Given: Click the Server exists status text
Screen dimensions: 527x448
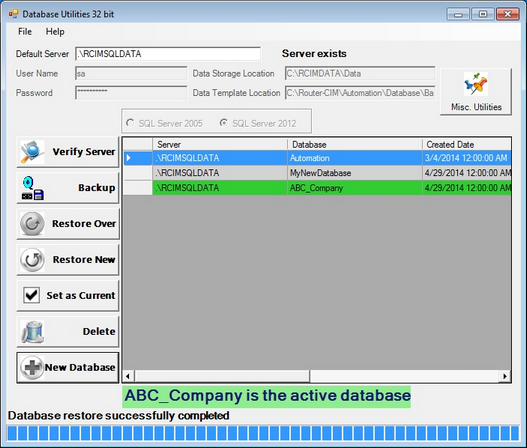Looking at the screenshot, I should [314, 53].
